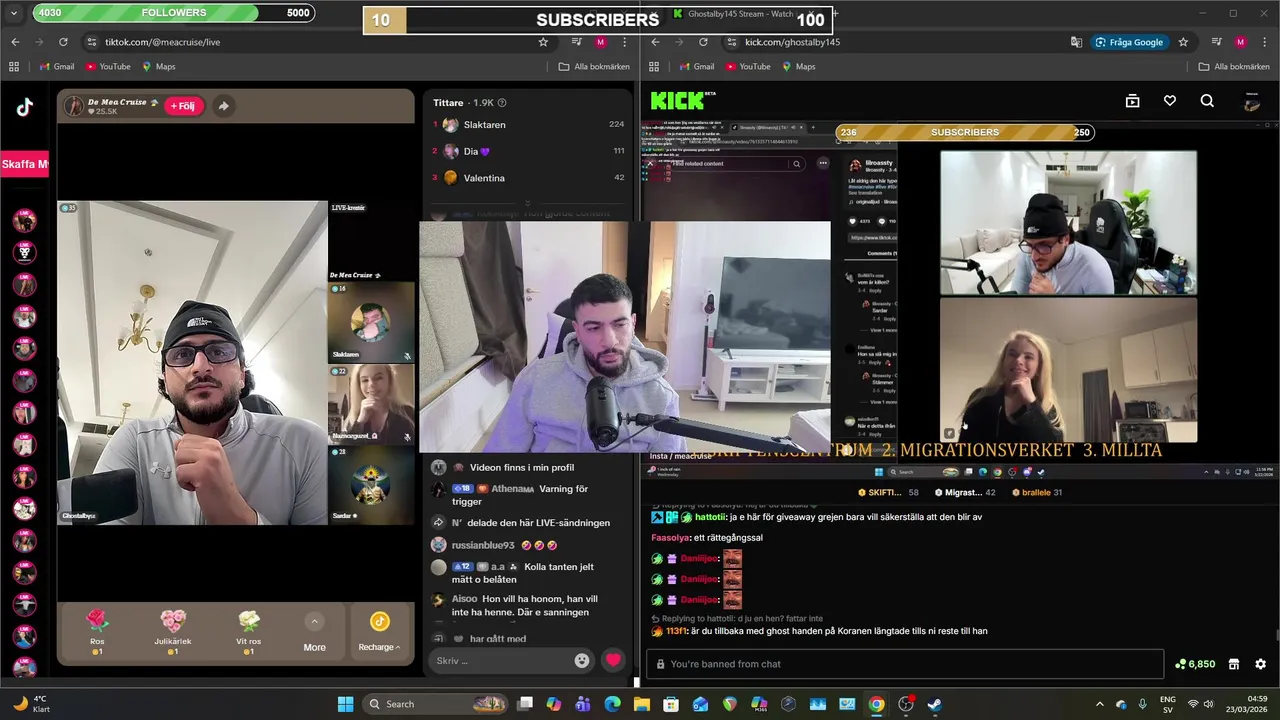1280x720 pixels.
Task: View site information for kick.com
Action: (731, 42)
